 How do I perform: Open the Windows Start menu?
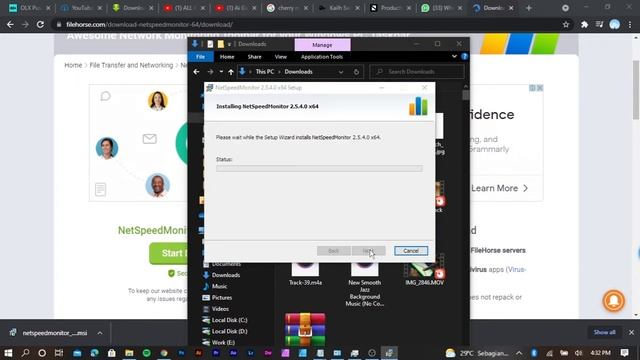pyautogui.click(x=8, y=353)
